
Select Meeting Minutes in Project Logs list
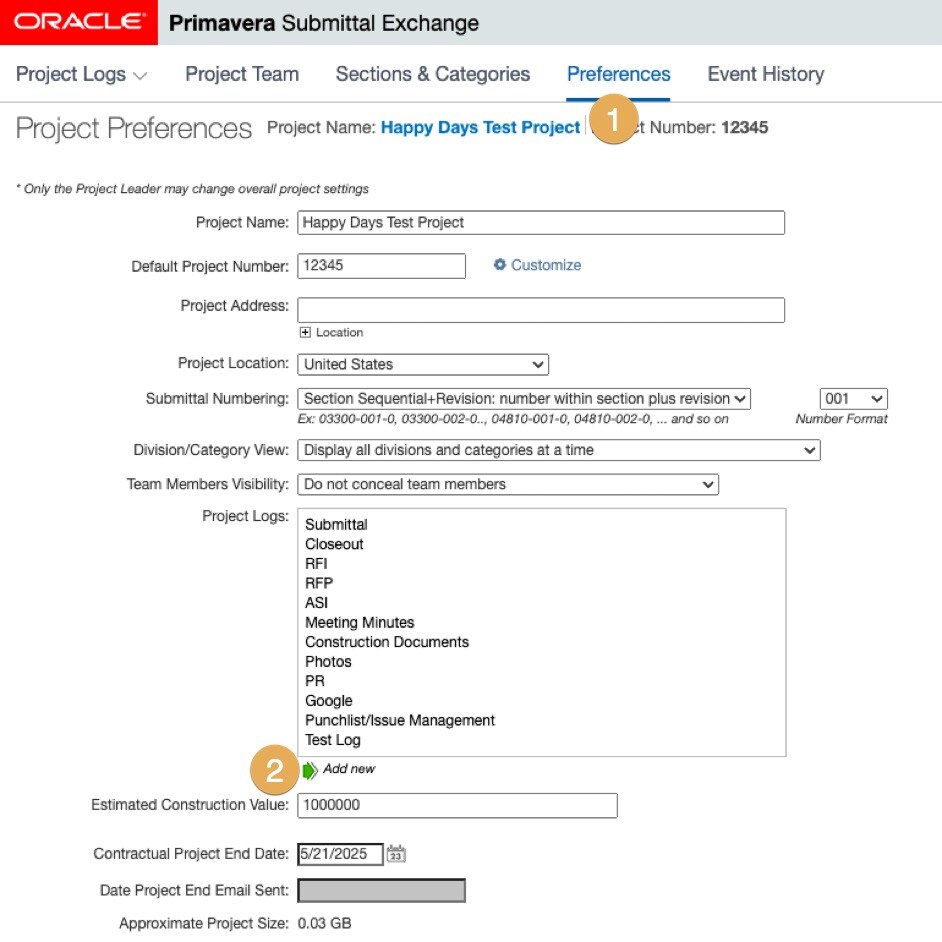(x=359, y=622)
